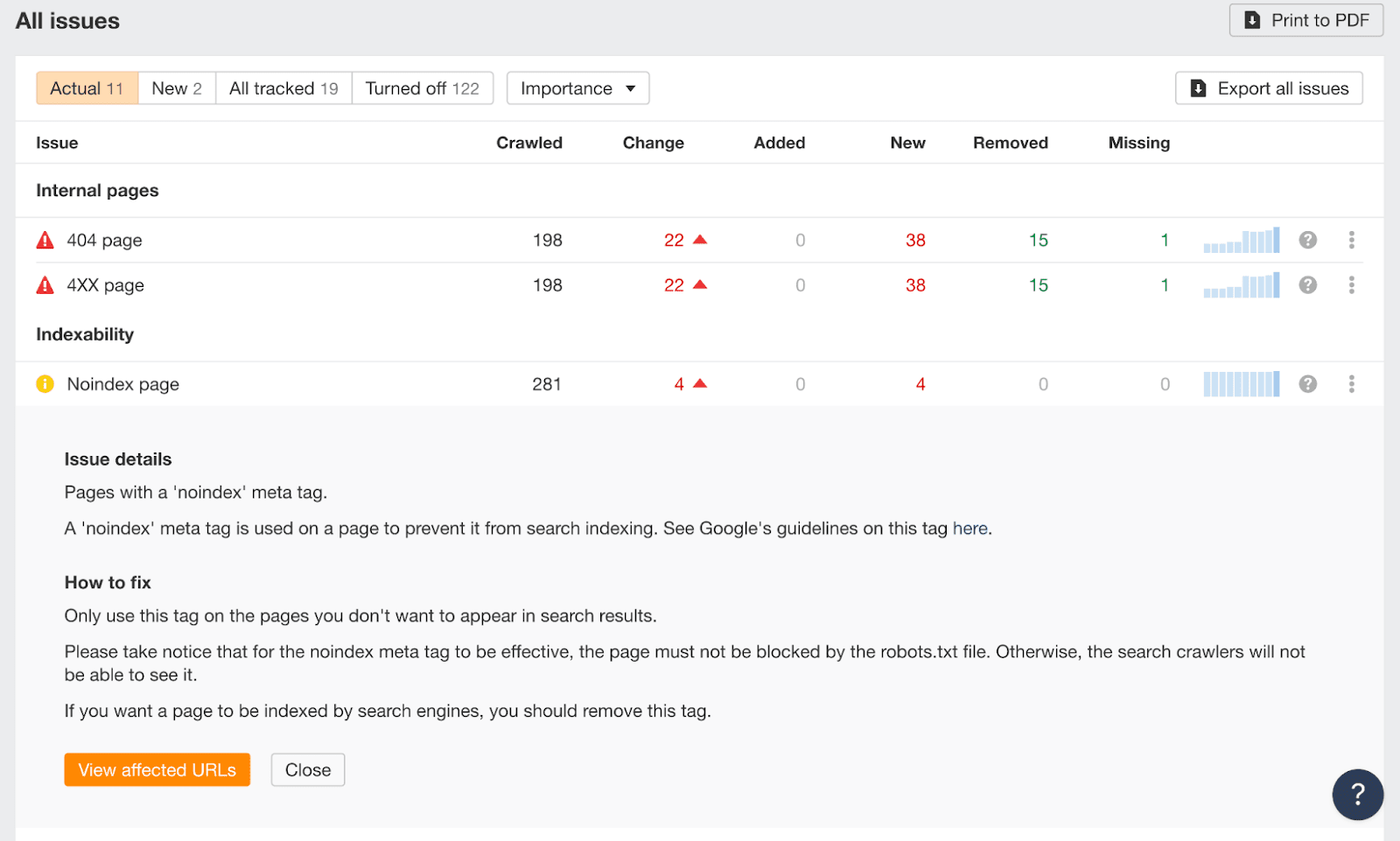Open the options menu for the 404 page row

click(1352, 240)
